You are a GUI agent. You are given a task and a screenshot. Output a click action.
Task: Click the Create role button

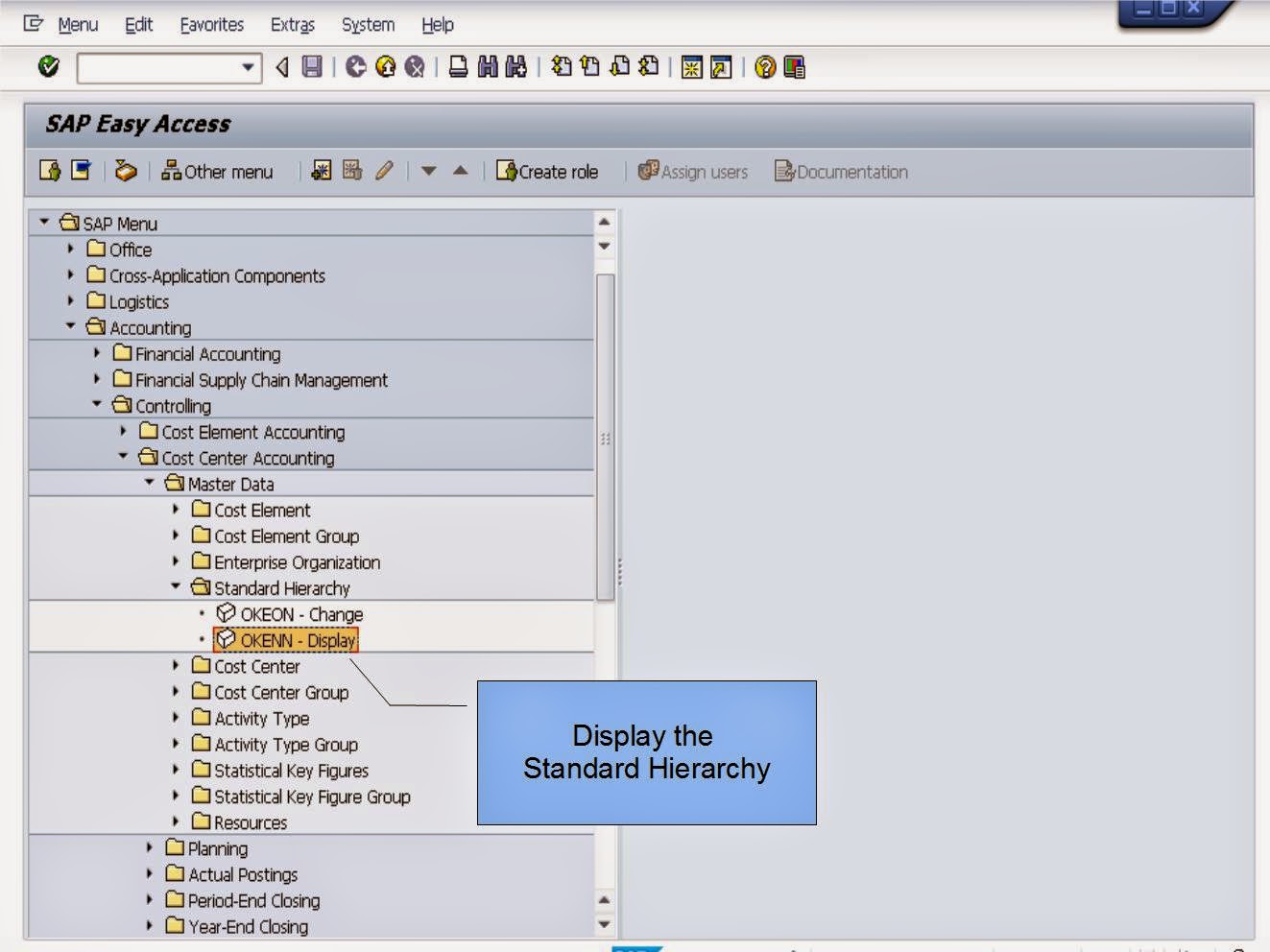tap(547, 172)
